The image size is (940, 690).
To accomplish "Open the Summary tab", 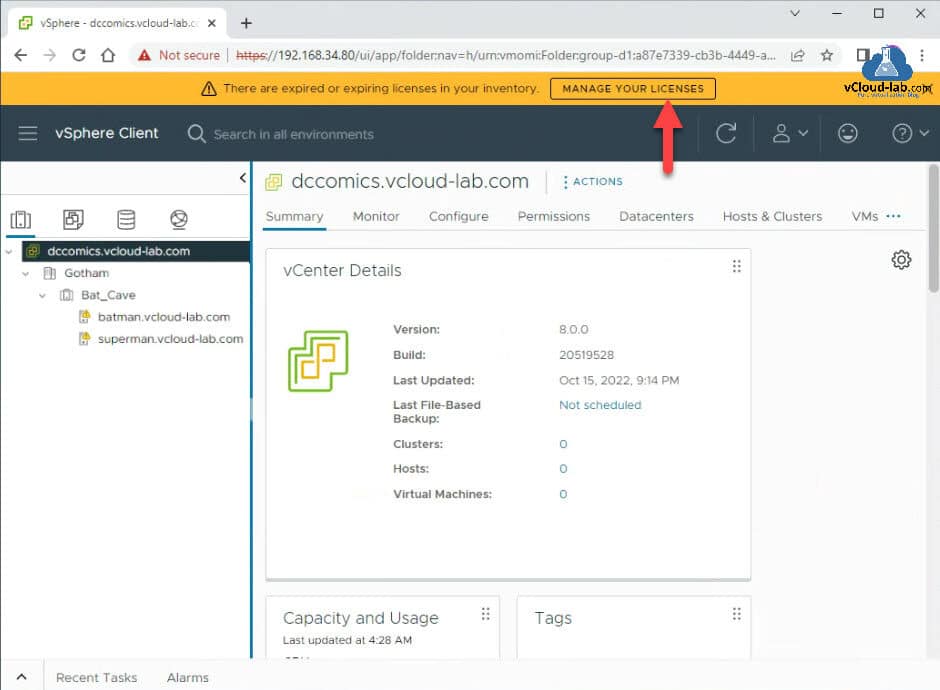I will pos(294,216).
